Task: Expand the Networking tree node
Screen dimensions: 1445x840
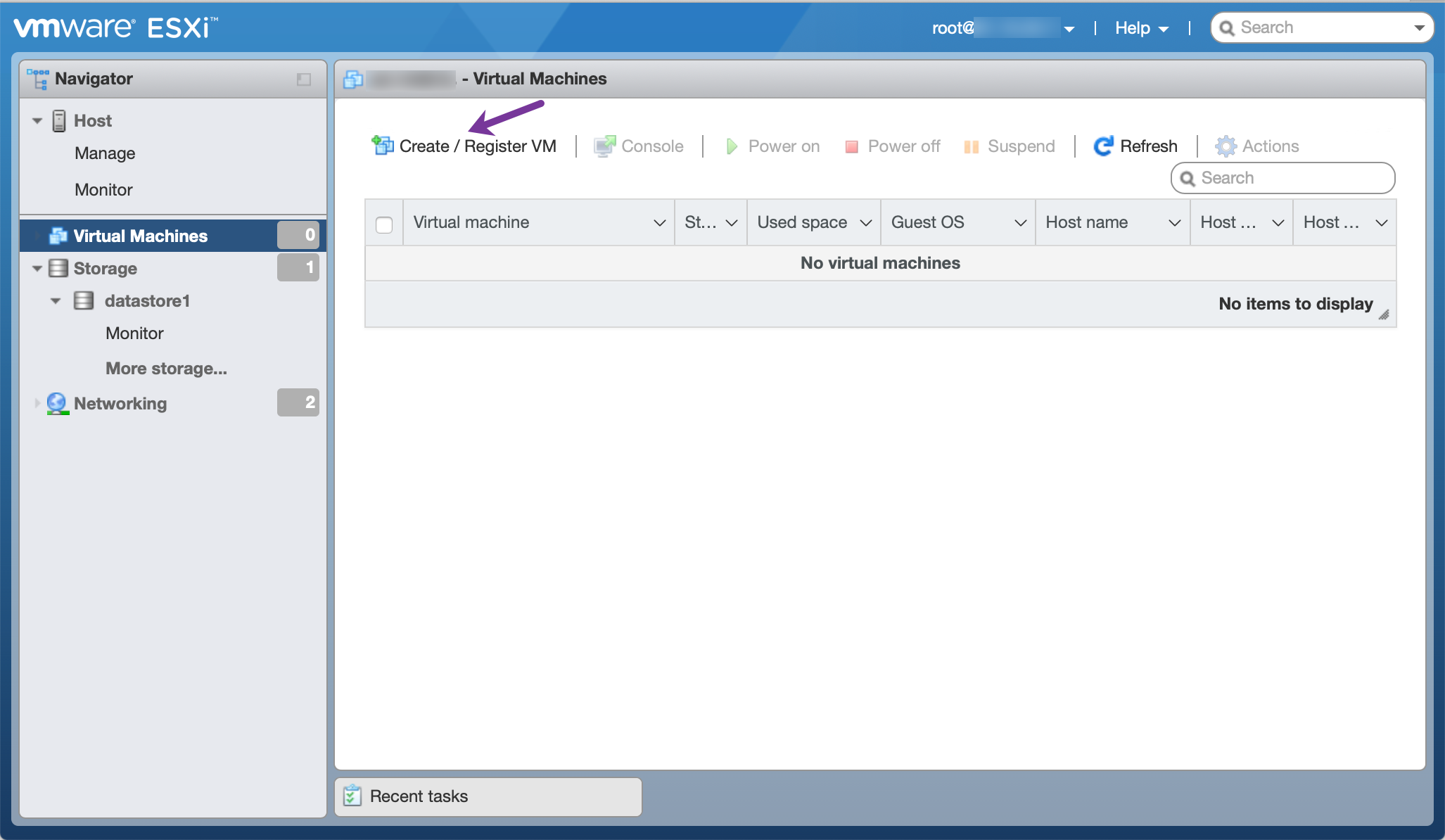Action: pos(37,403)
